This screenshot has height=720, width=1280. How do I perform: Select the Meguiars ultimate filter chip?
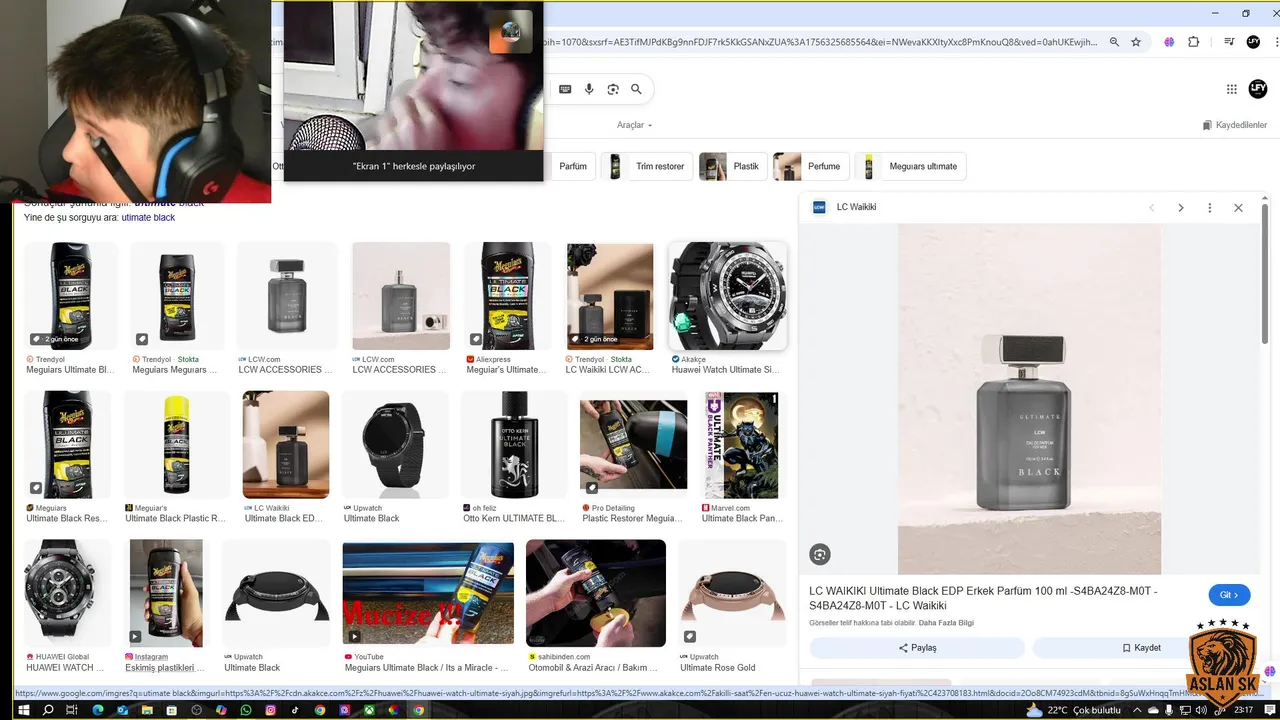[x=911, y=166]
